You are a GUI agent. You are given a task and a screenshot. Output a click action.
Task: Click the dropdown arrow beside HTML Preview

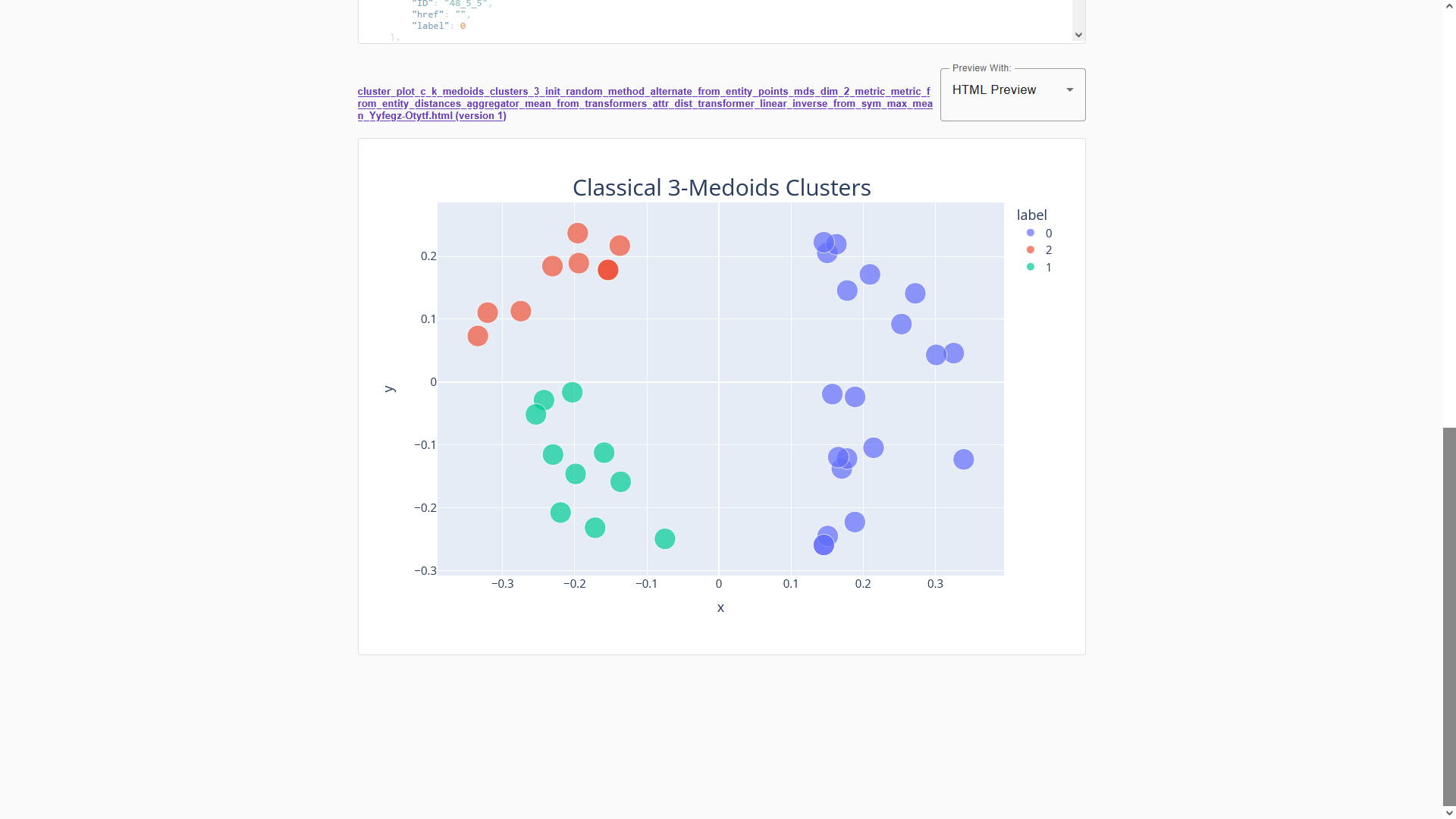tap(1070, 89)
